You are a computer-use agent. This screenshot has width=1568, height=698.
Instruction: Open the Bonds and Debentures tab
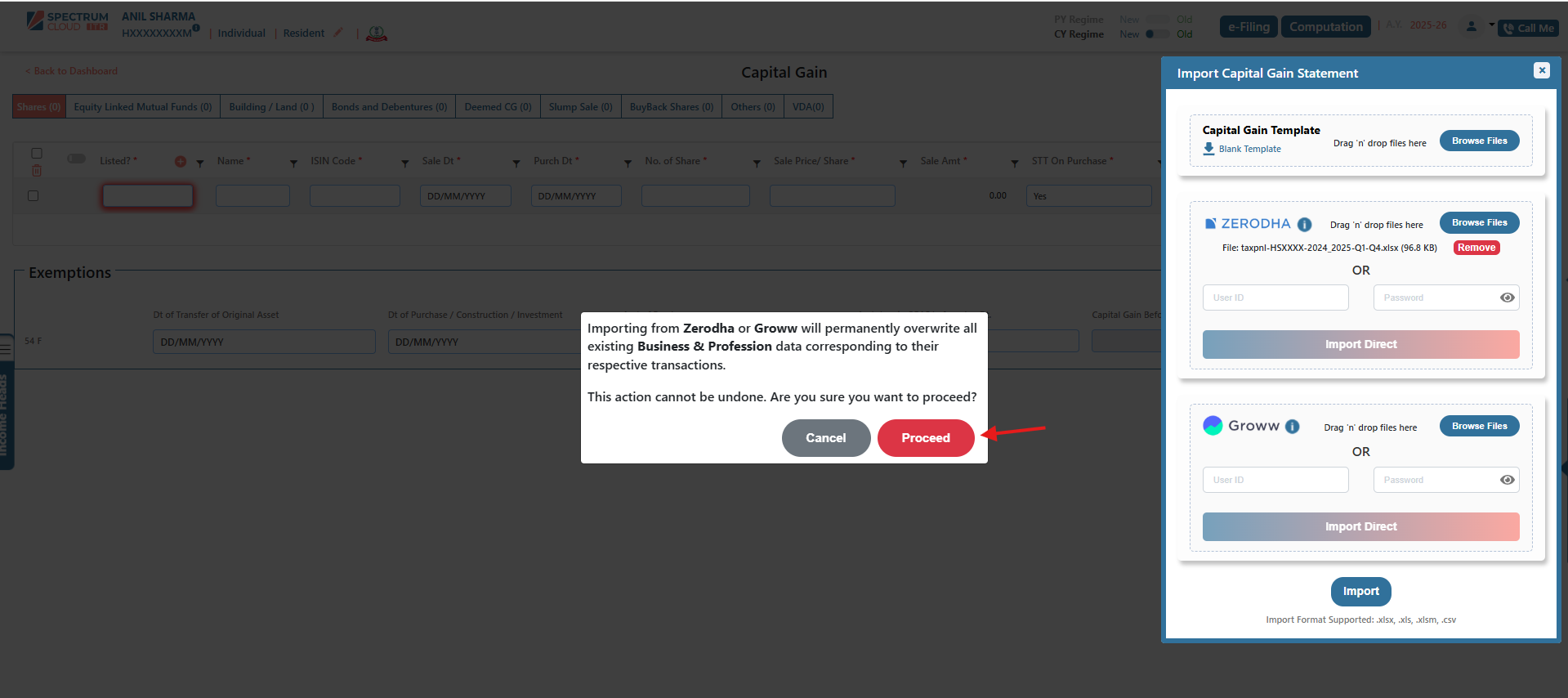[x=389, y=107]
